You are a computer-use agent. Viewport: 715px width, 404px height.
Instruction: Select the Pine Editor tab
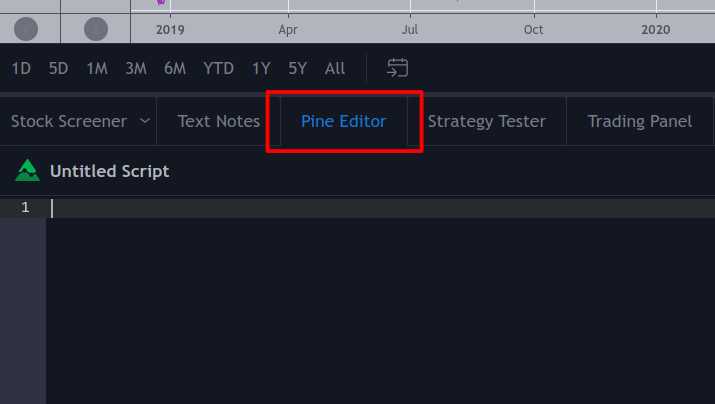(x=344, y=121)
